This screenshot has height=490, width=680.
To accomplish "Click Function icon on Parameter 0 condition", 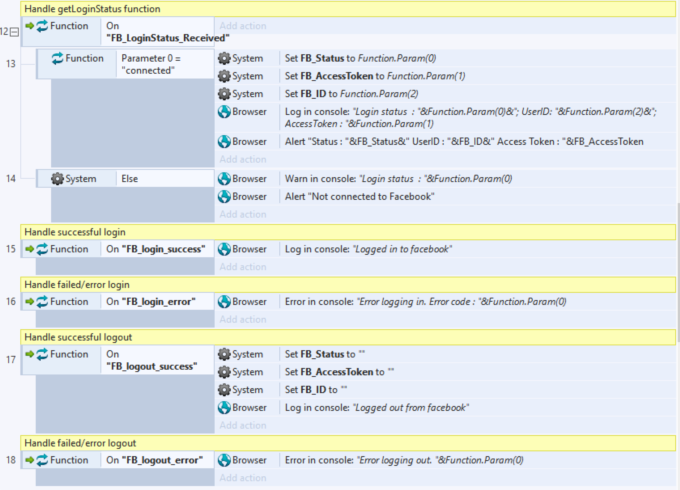I will tap(57, 59).
